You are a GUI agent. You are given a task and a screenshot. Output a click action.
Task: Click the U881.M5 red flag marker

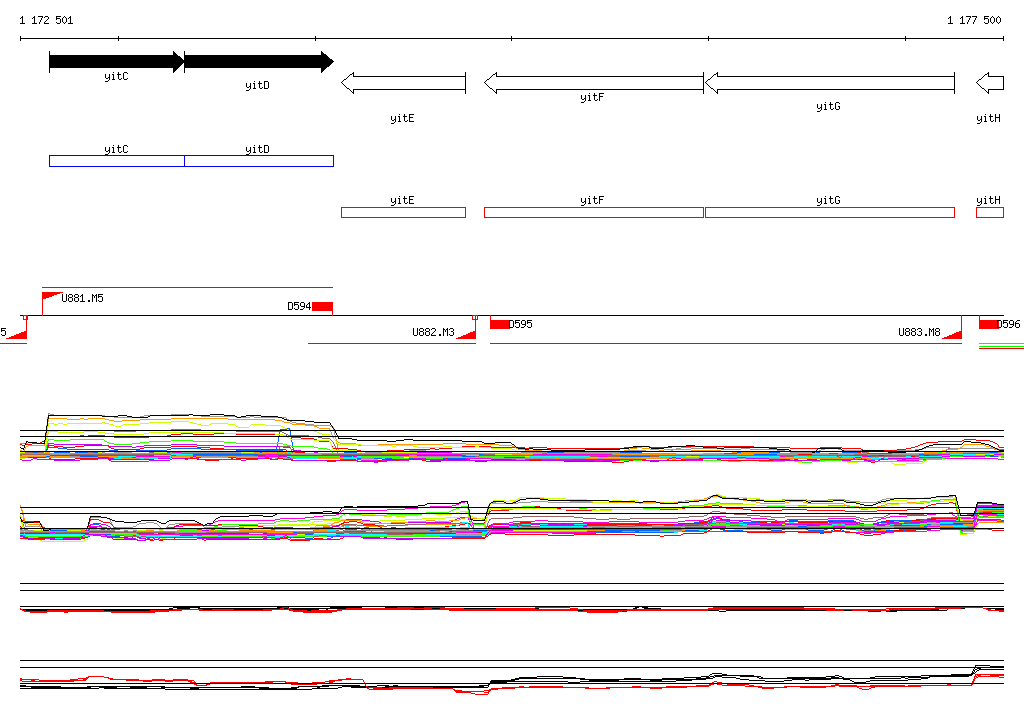coord(51,297)
